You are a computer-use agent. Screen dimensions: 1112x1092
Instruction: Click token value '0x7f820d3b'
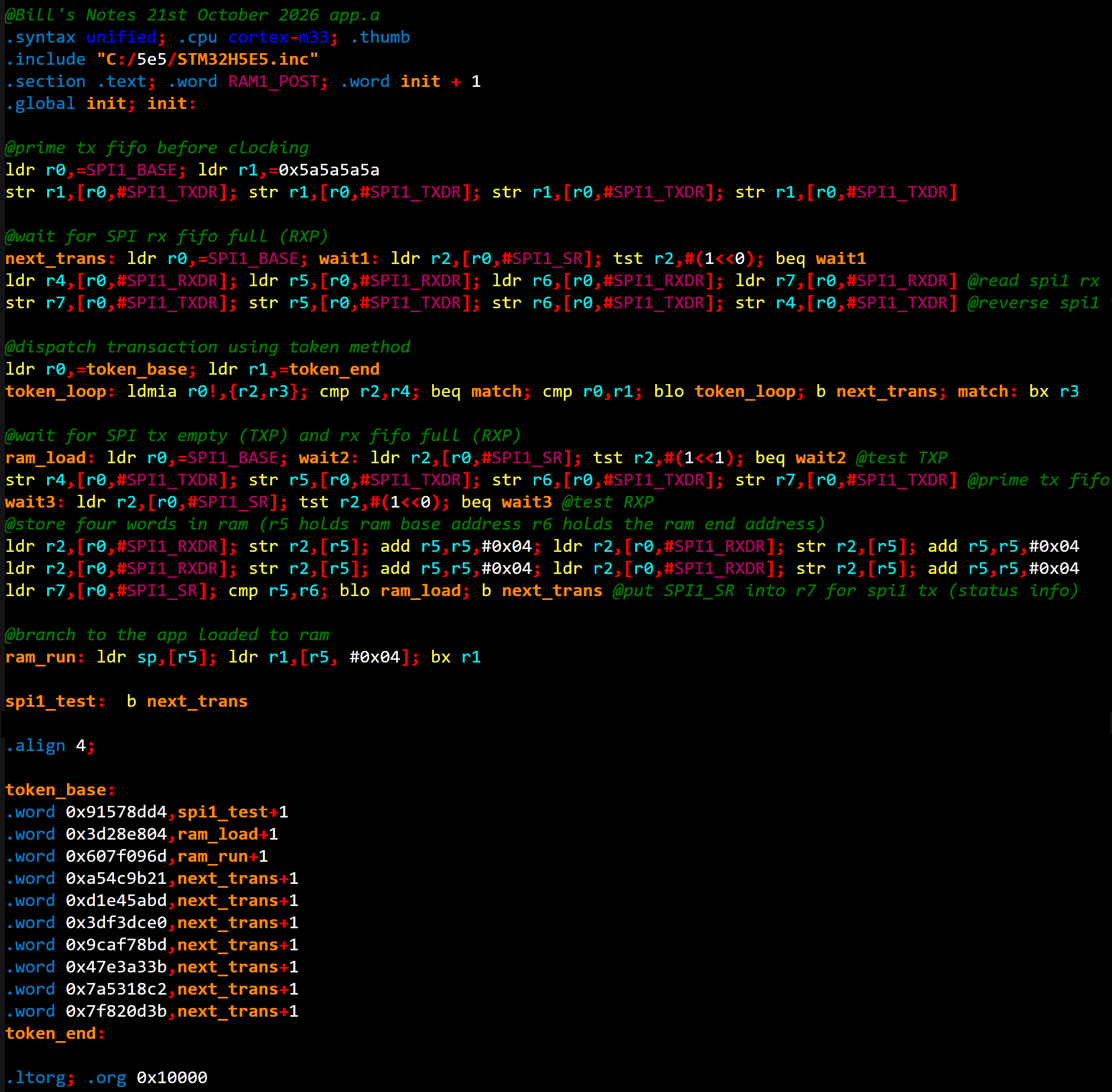point(116,1012)
